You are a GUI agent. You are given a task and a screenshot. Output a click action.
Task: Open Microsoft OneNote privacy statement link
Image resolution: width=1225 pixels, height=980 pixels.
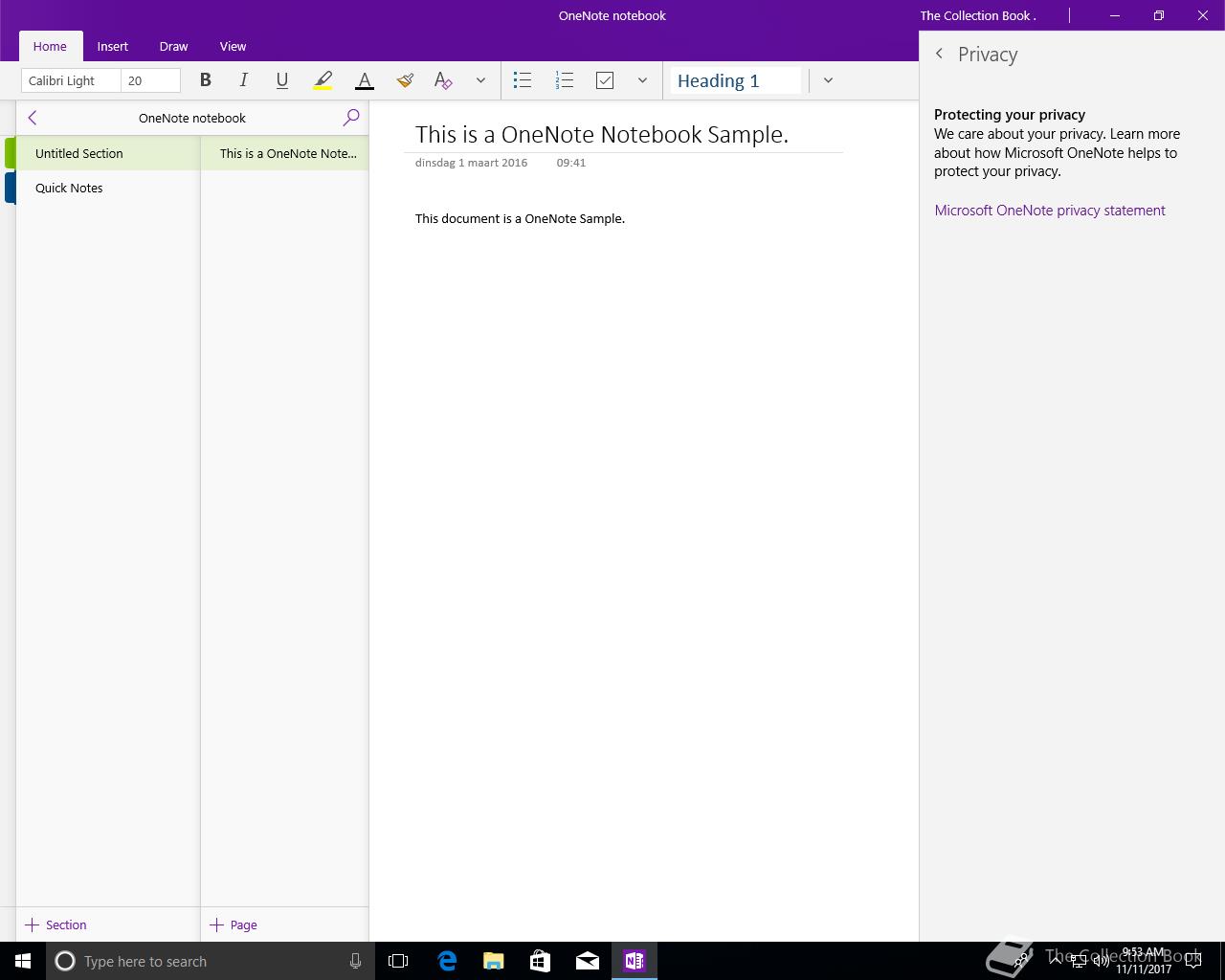pyautogui.click(x=1049, y=211)
